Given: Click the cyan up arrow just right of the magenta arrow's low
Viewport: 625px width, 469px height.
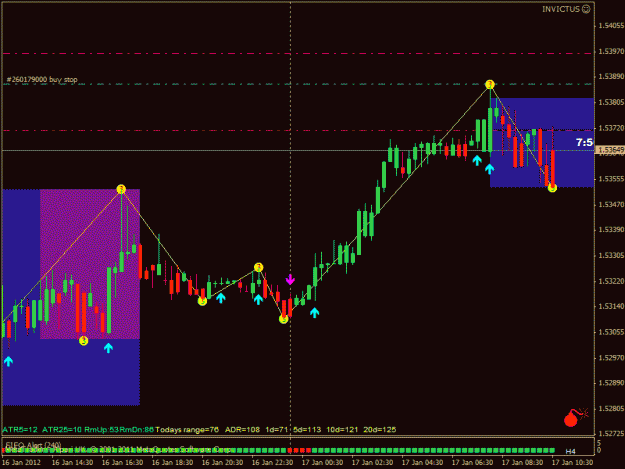Looking at the screenshot, I should pos(314,313).
